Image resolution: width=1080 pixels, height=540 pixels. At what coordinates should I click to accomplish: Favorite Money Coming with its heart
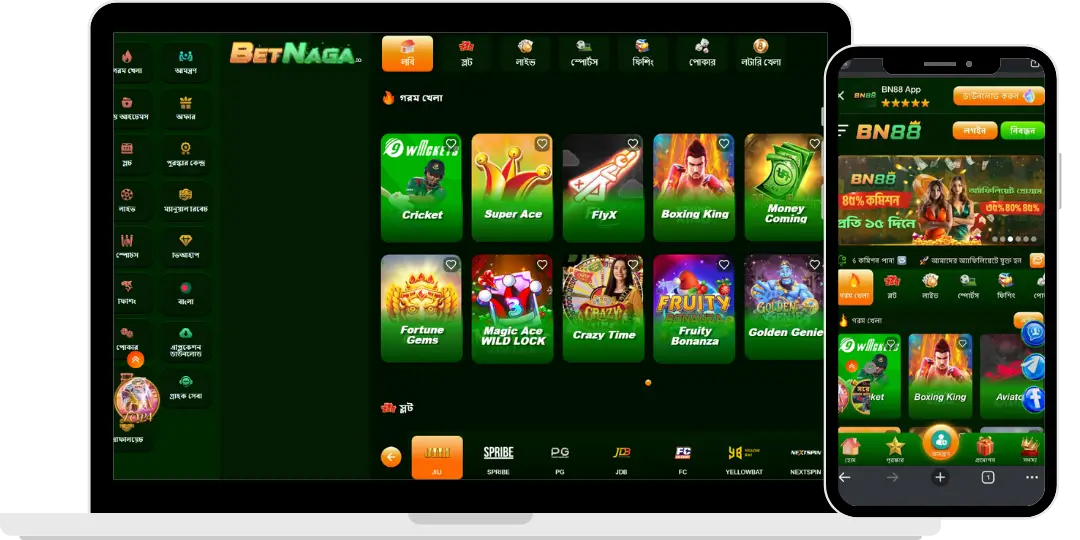point(815,144)
